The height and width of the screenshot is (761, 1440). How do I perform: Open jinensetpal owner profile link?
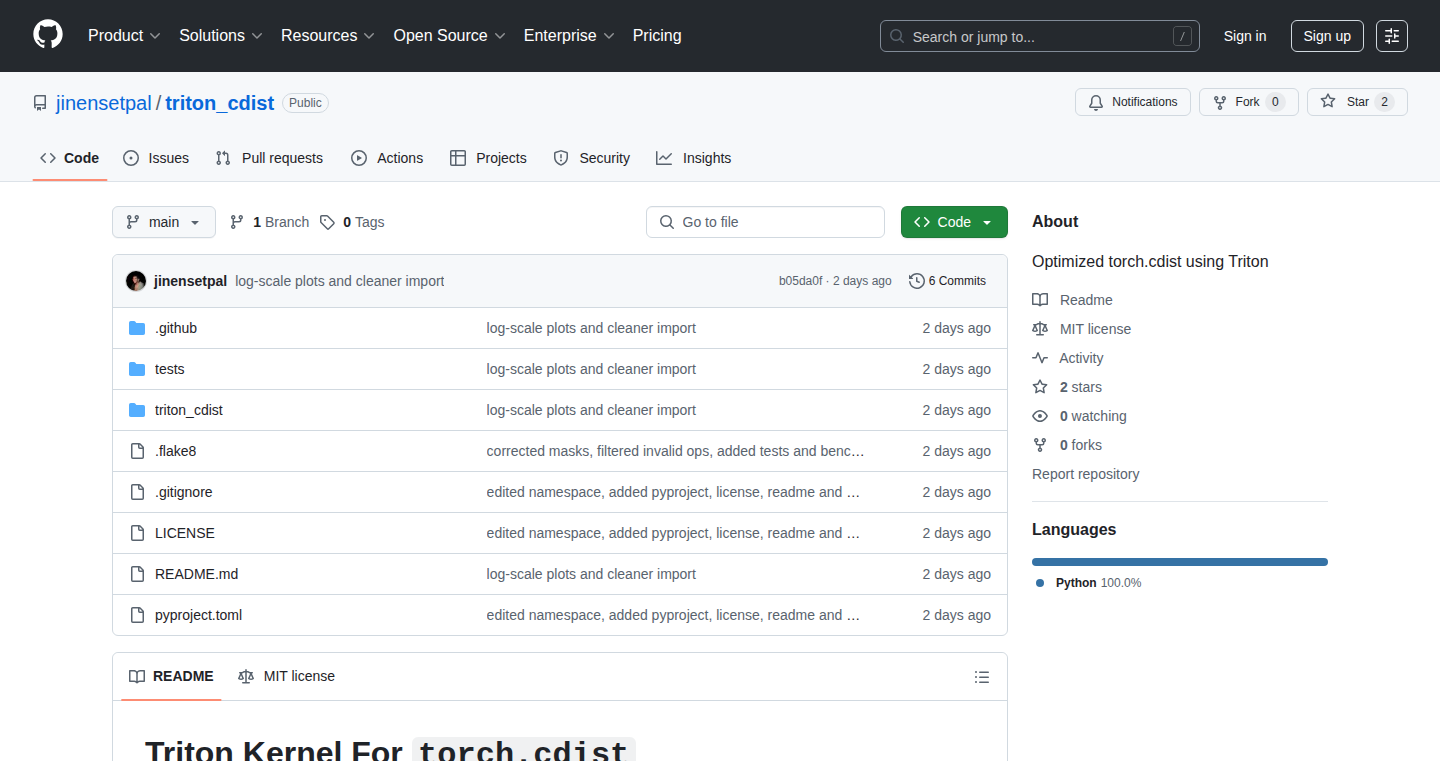point(104,103)
